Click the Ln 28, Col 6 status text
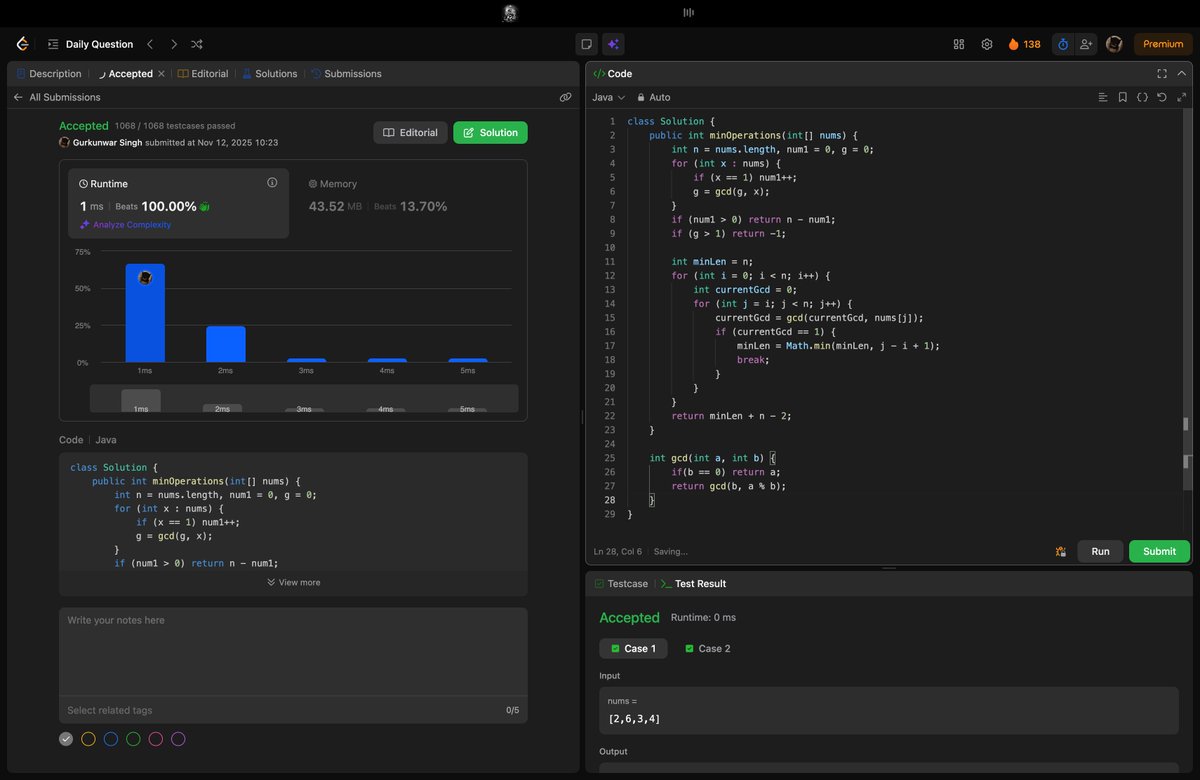 (618, 551)
